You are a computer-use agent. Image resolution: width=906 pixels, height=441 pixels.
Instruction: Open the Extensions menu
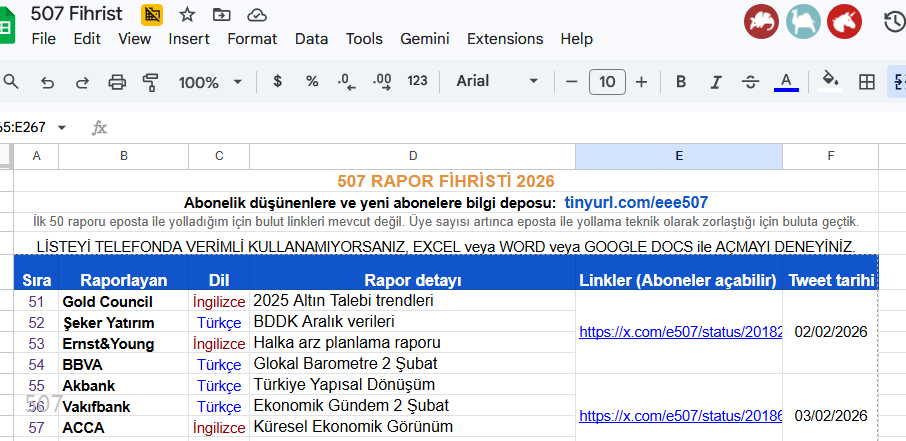tap(505, 39)
